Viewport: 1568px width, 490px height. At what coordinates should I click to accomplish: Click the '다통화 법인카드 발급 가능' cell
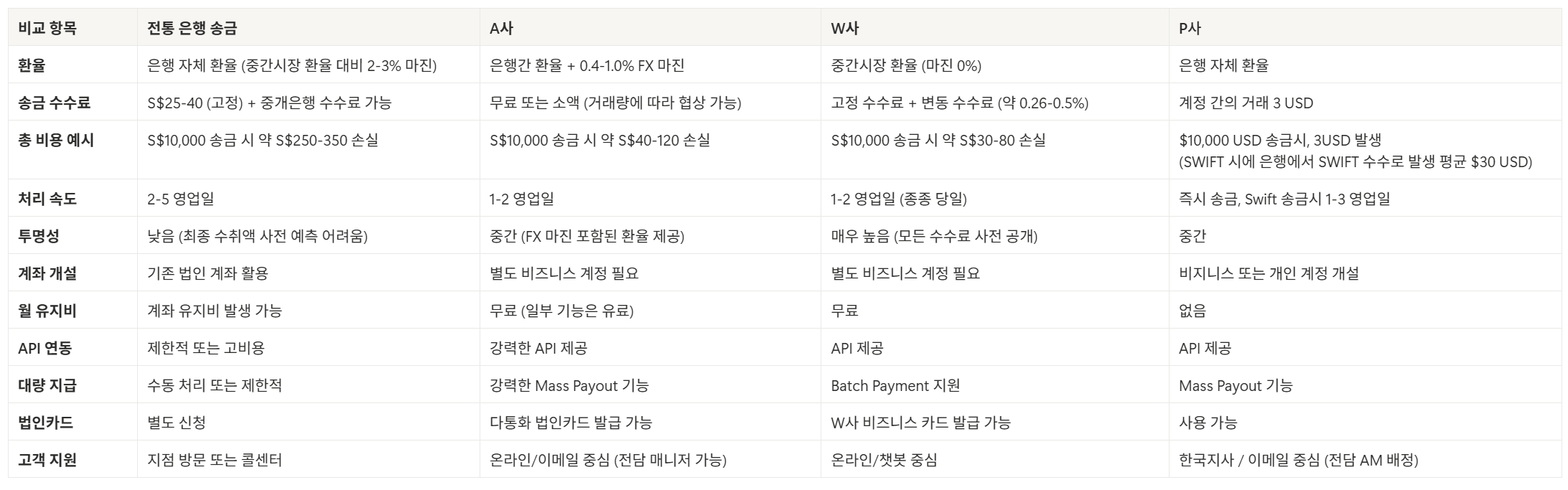coord(571,423)
